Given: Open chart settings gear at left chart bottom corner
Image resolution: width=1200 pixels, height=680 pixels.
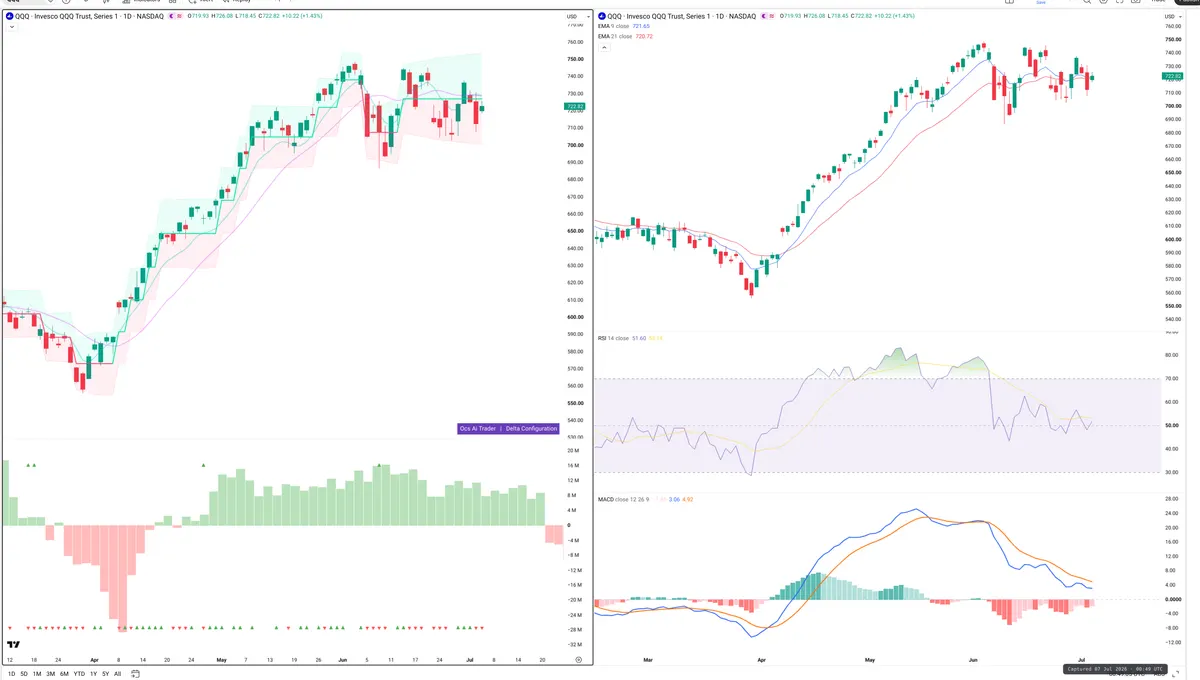Looking at the screenshot, I should point(579,661).
